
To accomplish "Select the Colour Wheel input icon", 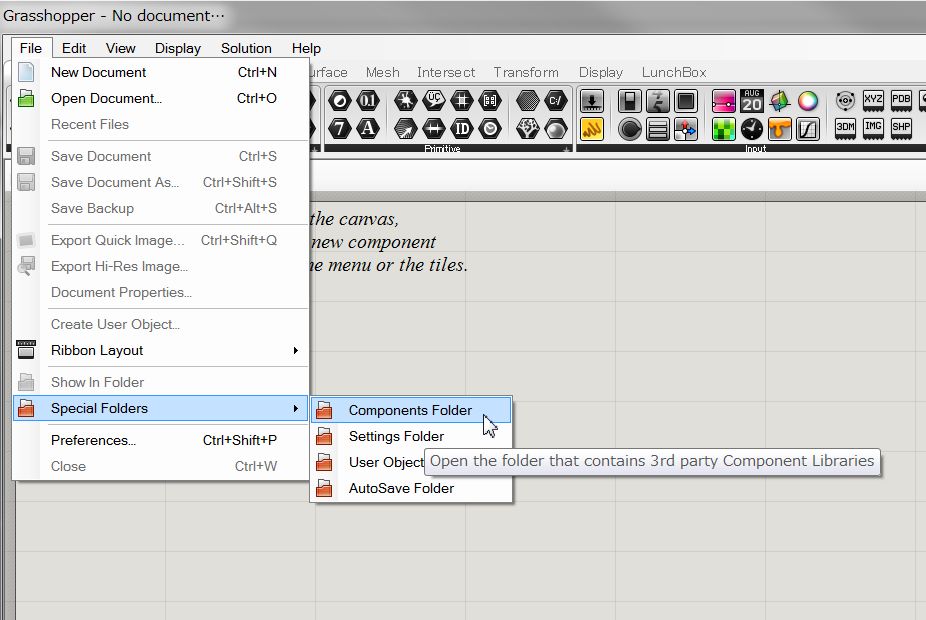I will [808, 101].
